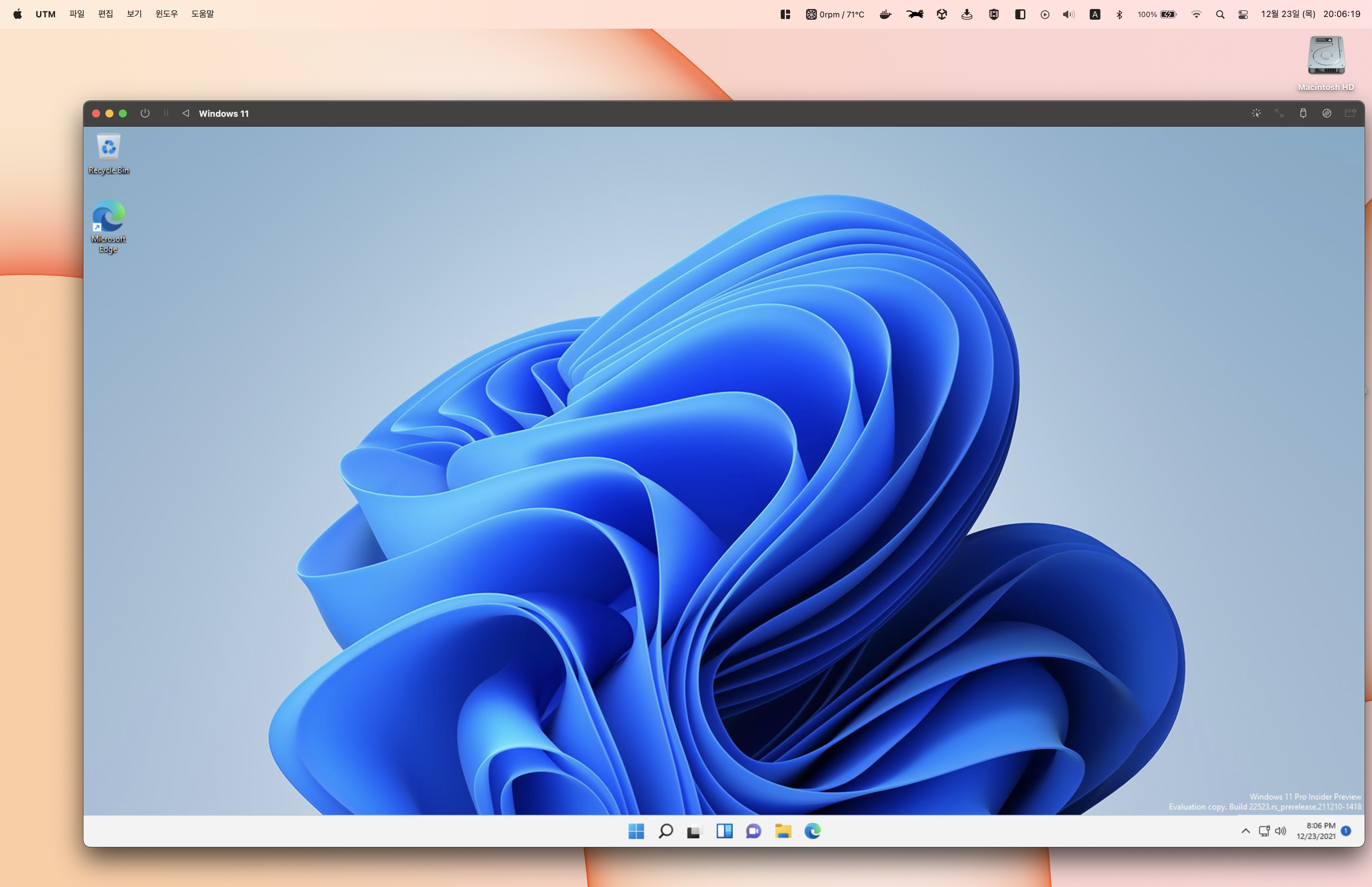Launch Teams Chat from the taskbar
The height and width of the screenshot is (887, 1372).
pyautogui.click(x=754, y=831)
